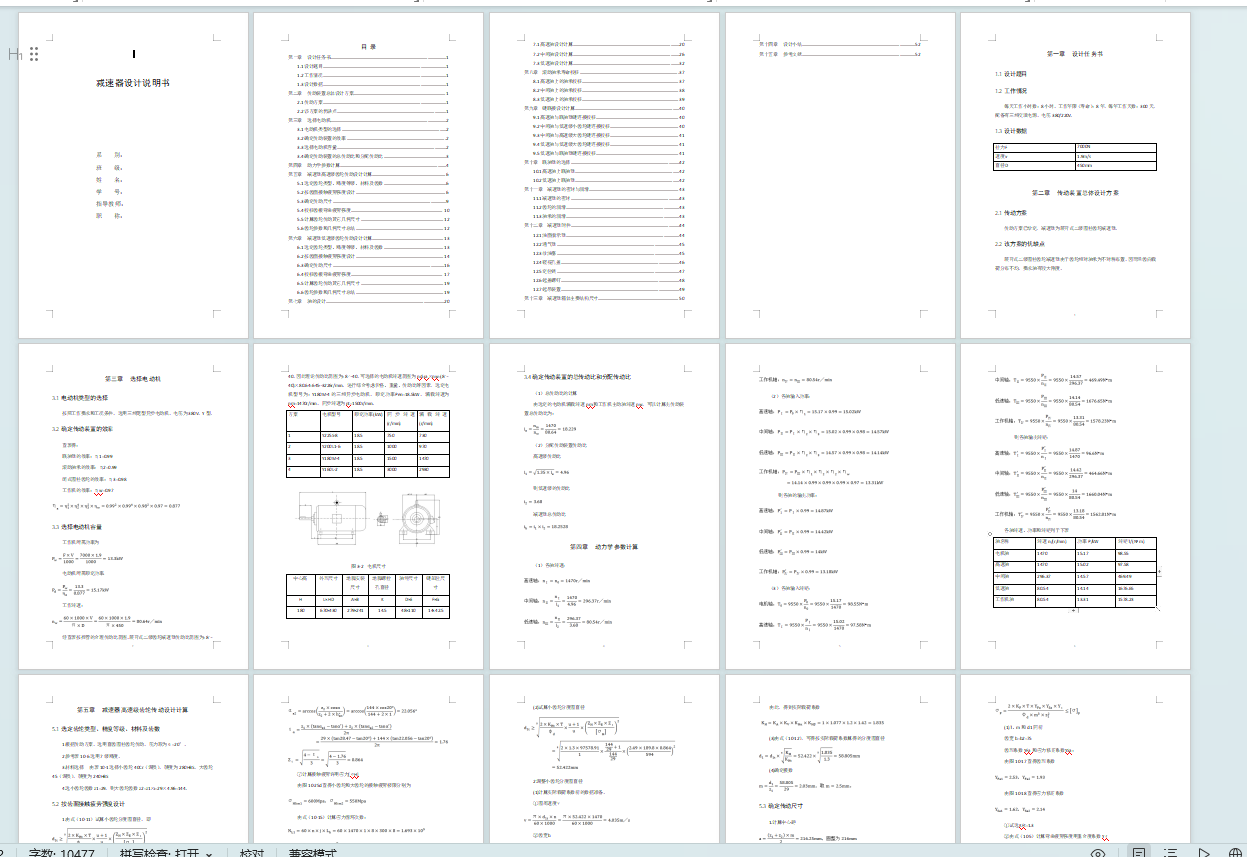Click the 职称 field on cover page
The height and width of the screenshot is (857, 1247).
point(109,215)
